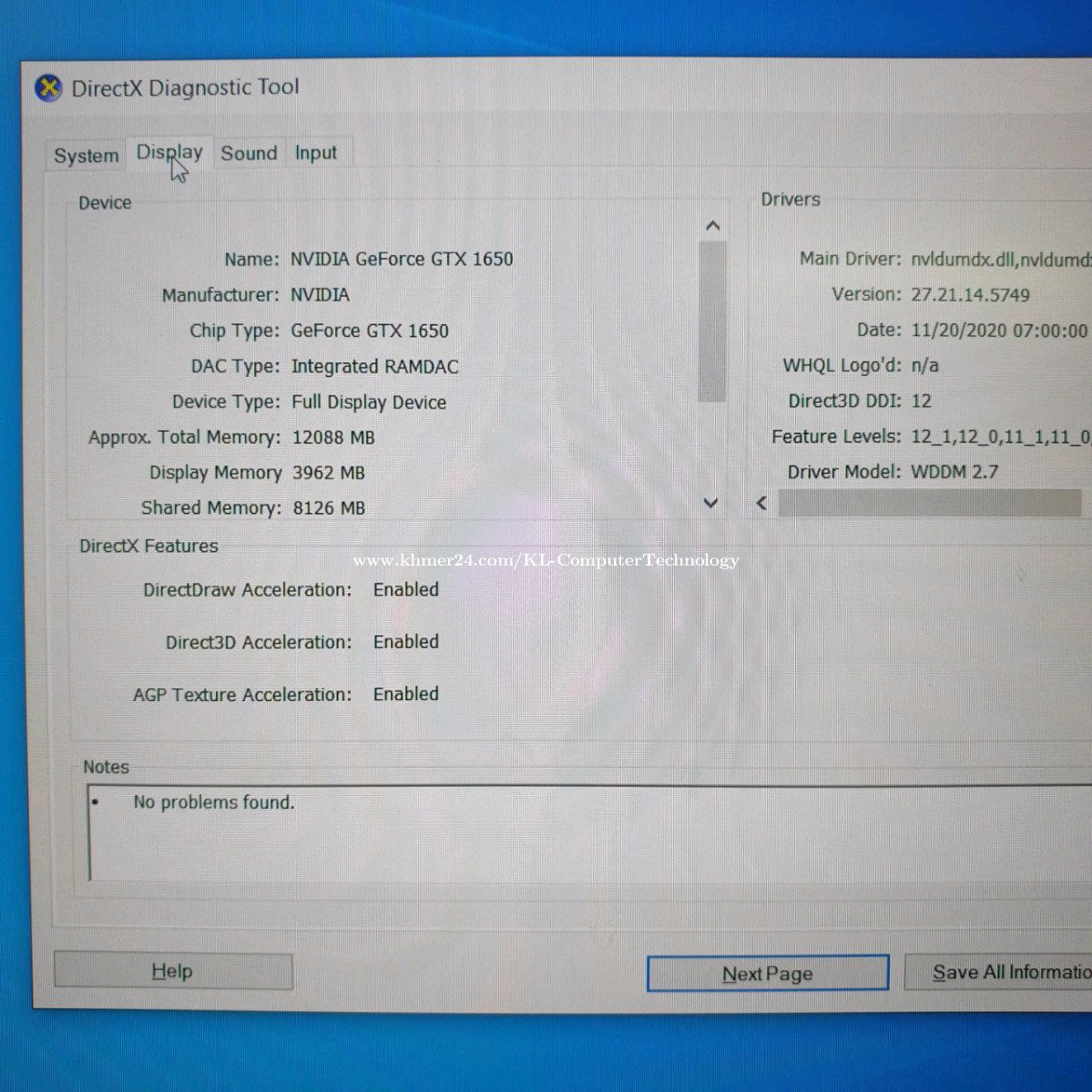Select the Display tab

click(x=169, y=153)
